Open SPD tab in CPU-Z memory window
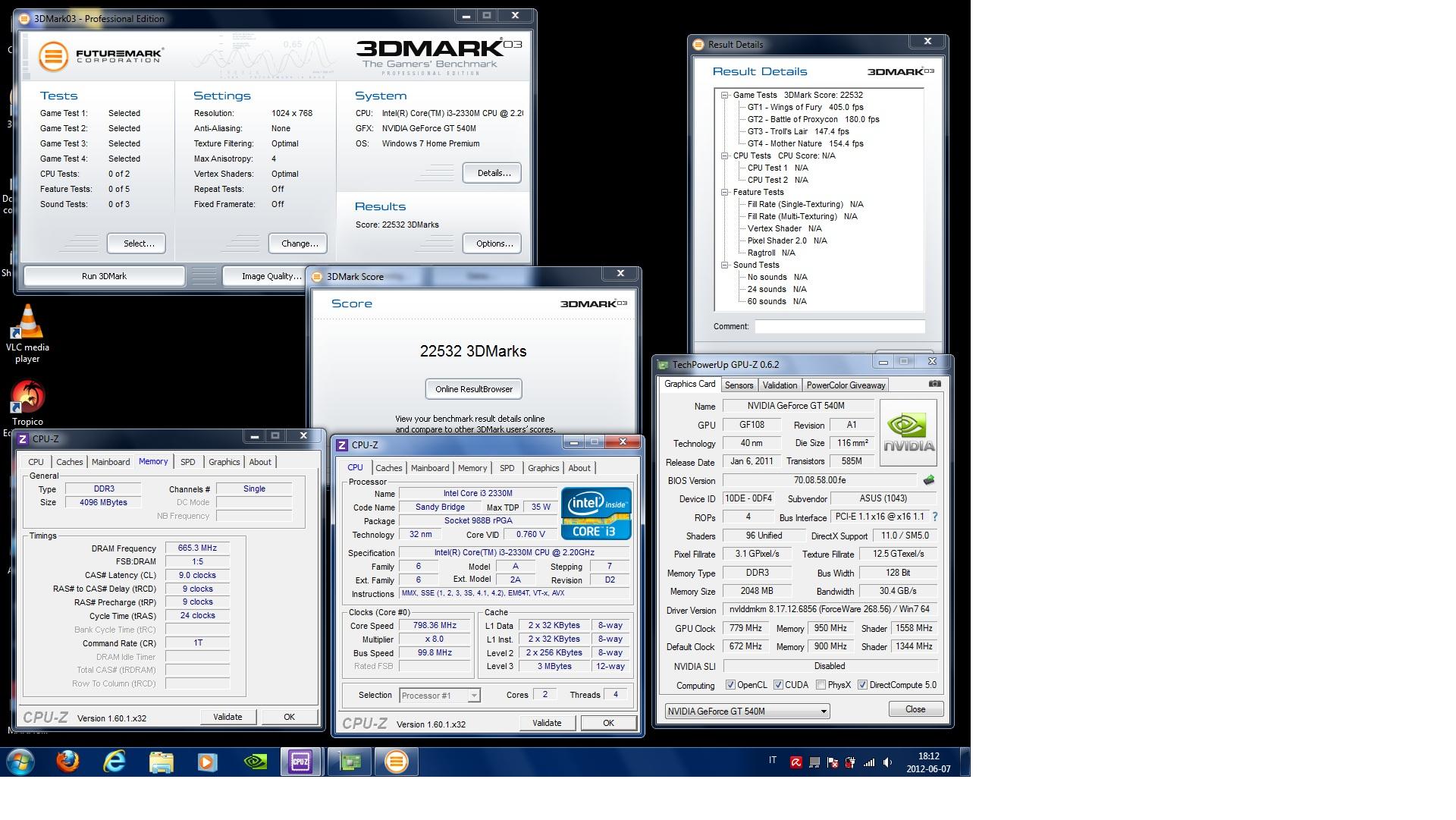 click(x=187, y=462)
